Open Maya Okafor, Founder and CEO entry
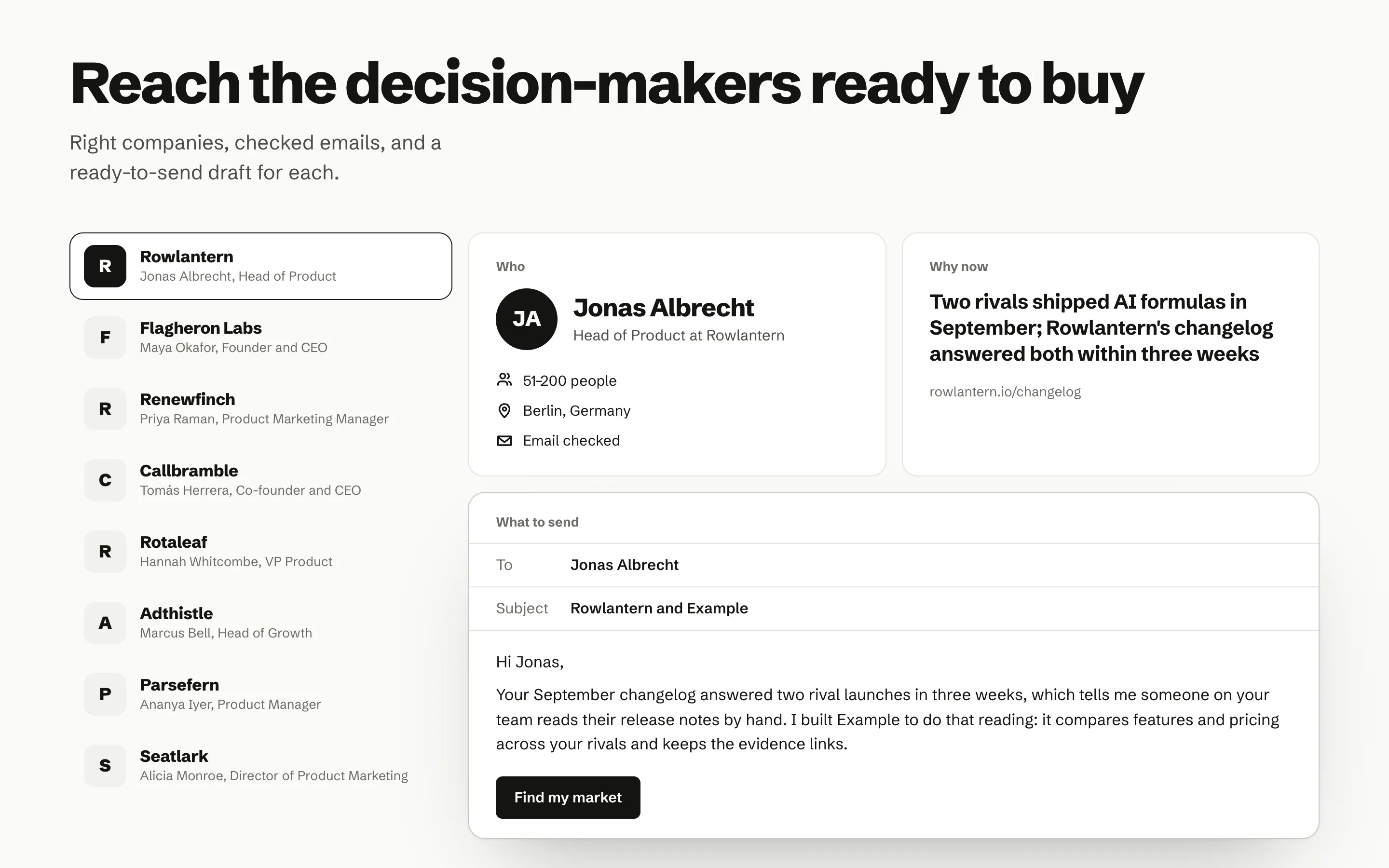The width and height of the screenshot is (1389, 868). click(260, 338)
